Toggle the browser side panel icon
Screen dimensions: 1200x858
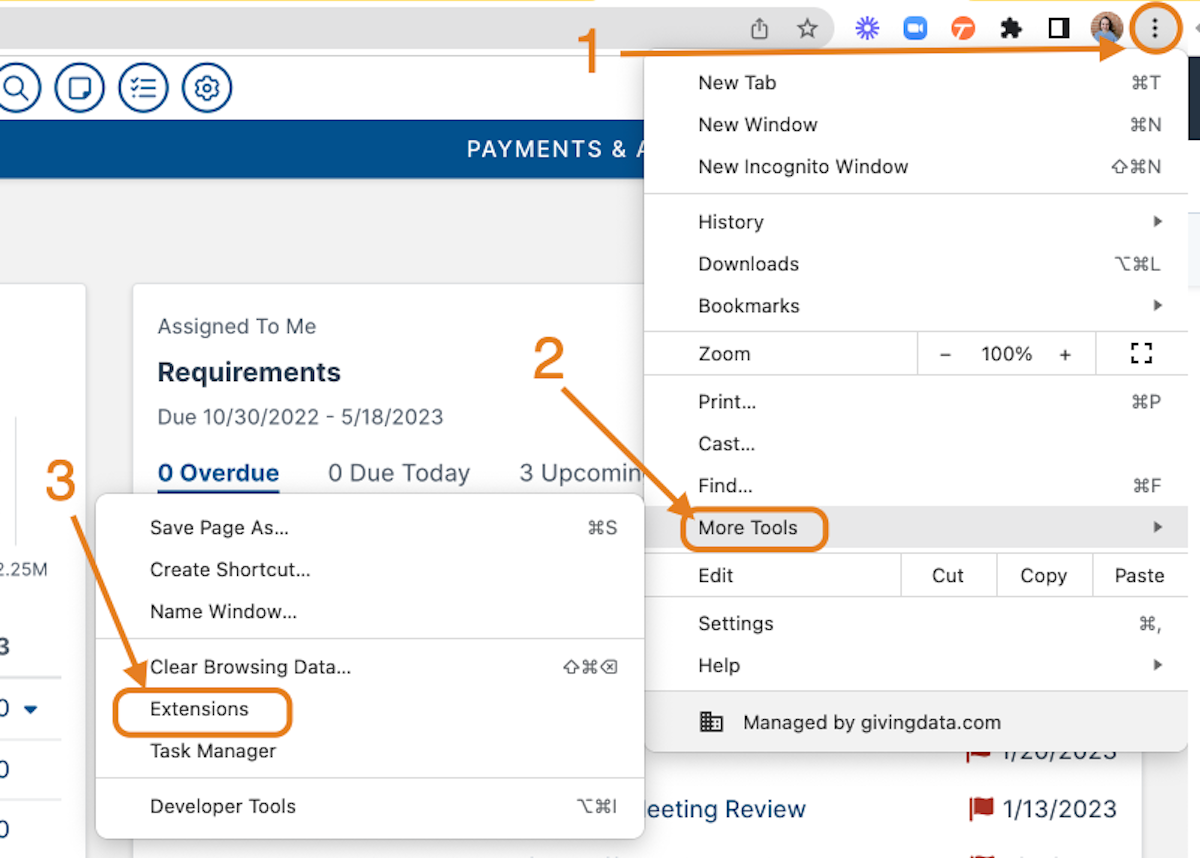coord(1059,29)
